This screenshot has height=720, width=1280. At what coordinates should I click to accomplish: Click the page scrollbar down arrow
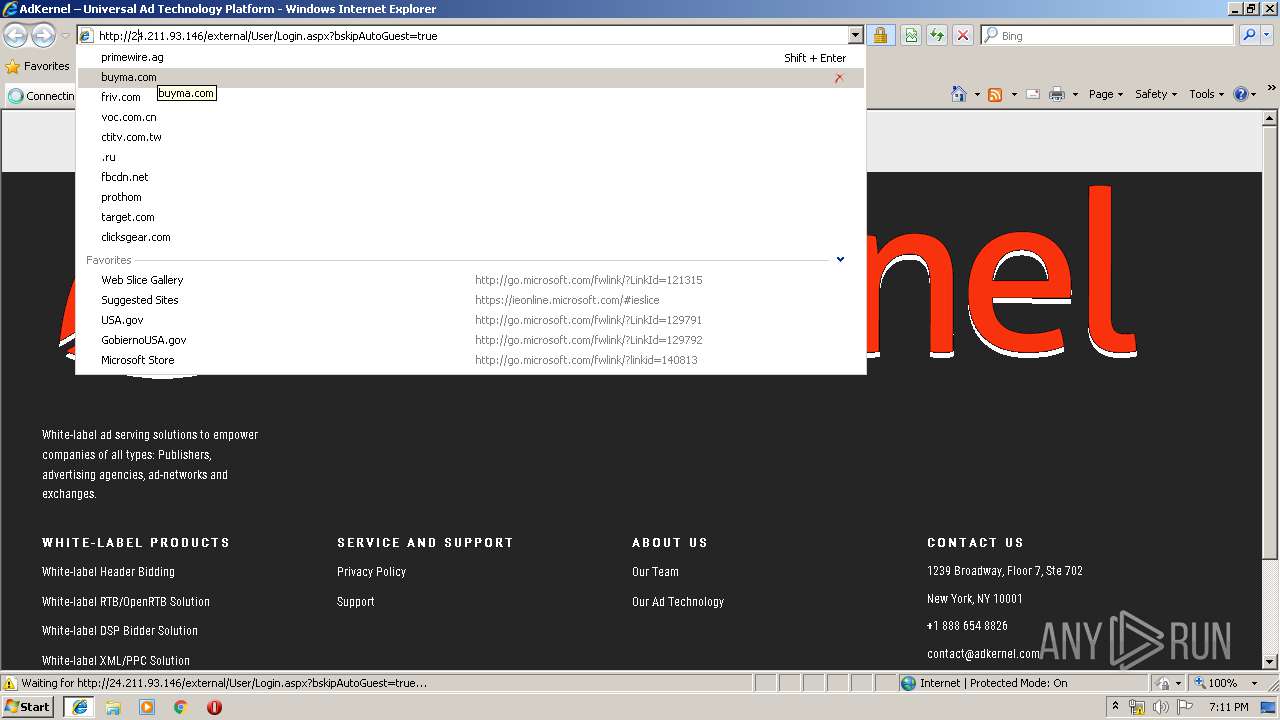click(x=1271, y=662)
